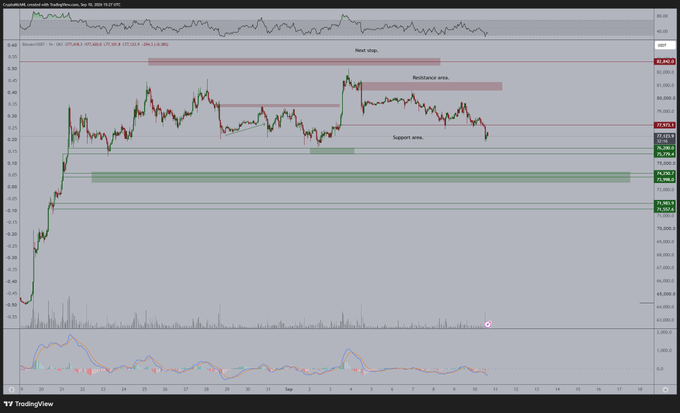This screenshot has height=413, width=680.
Task: Click the pink event marker above the volume bars
Action: point(488,324)
